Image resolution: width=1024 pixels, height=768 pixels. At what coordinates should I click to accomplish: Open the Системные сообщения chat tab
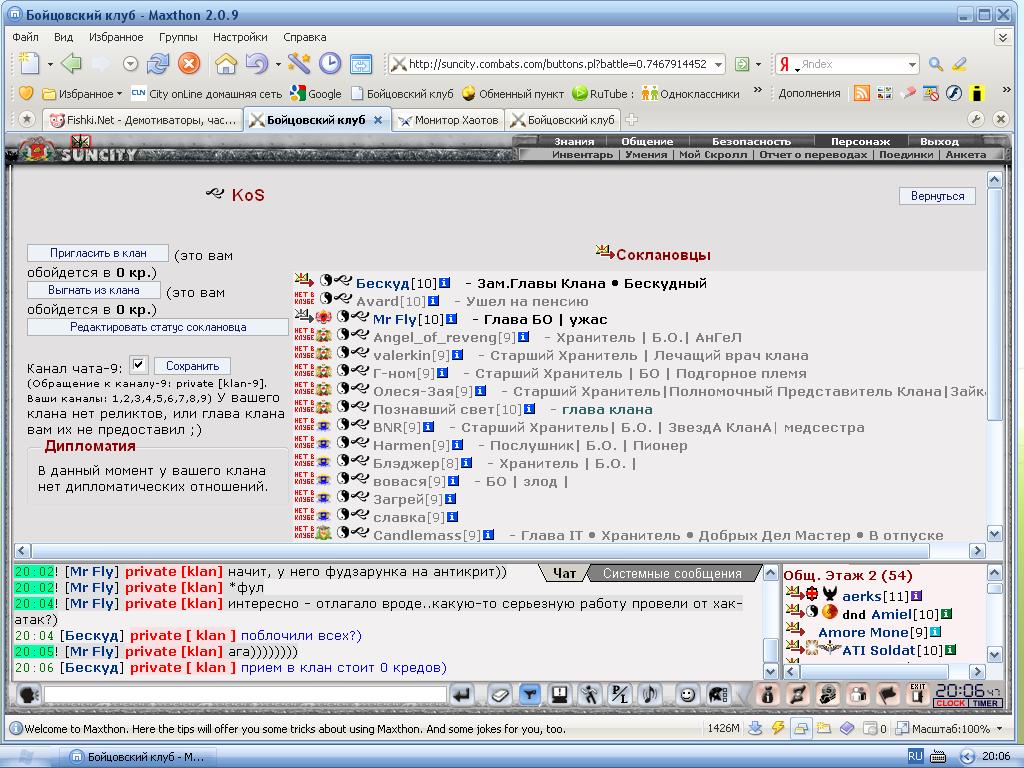click(672, 573)
